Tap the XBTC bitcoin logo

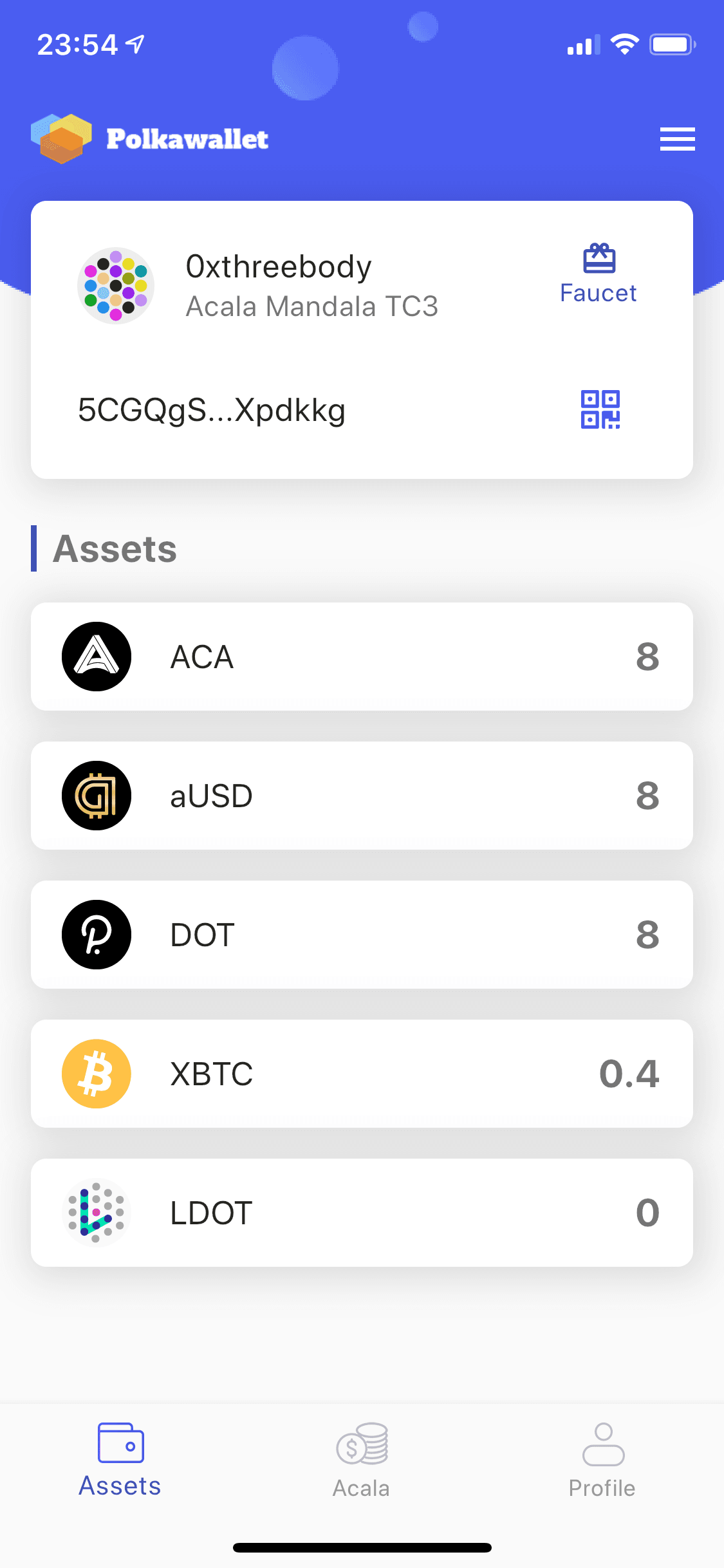pyautogui.click(x=97, y=1074)
